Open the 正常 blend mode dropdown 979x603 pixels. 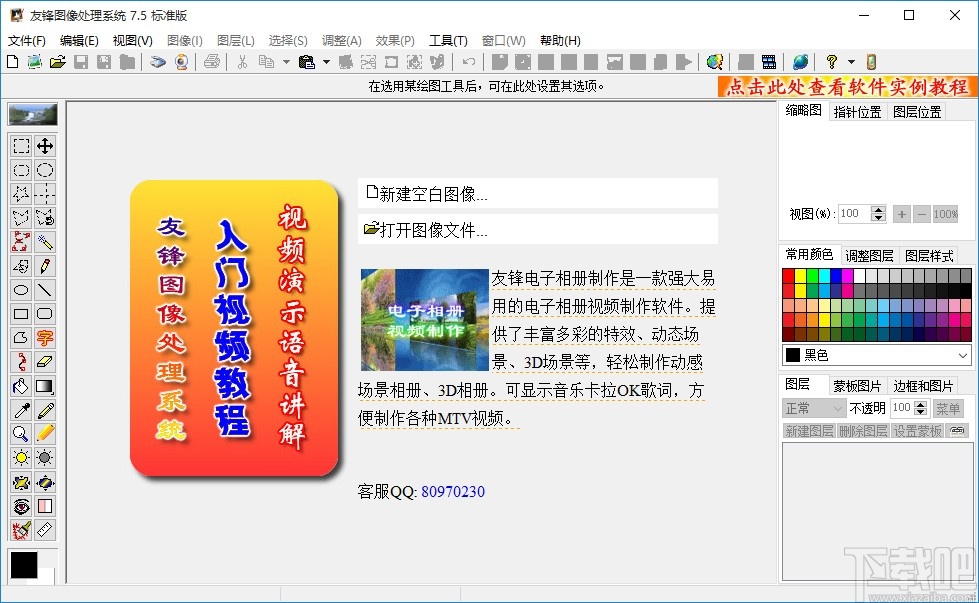(x=814, y=408)
